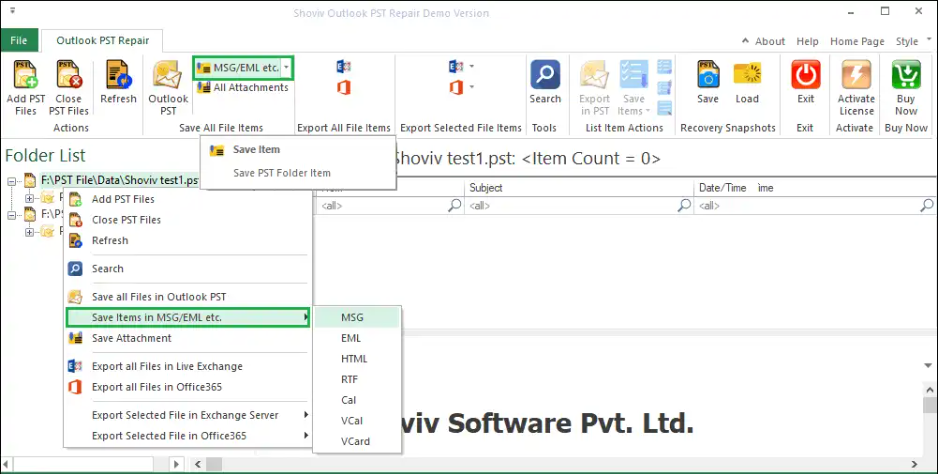The width and height of the screenshot is (939, 474).
Task: Expand Export Selected File in Exchange Server
Action: pos(187,415)
